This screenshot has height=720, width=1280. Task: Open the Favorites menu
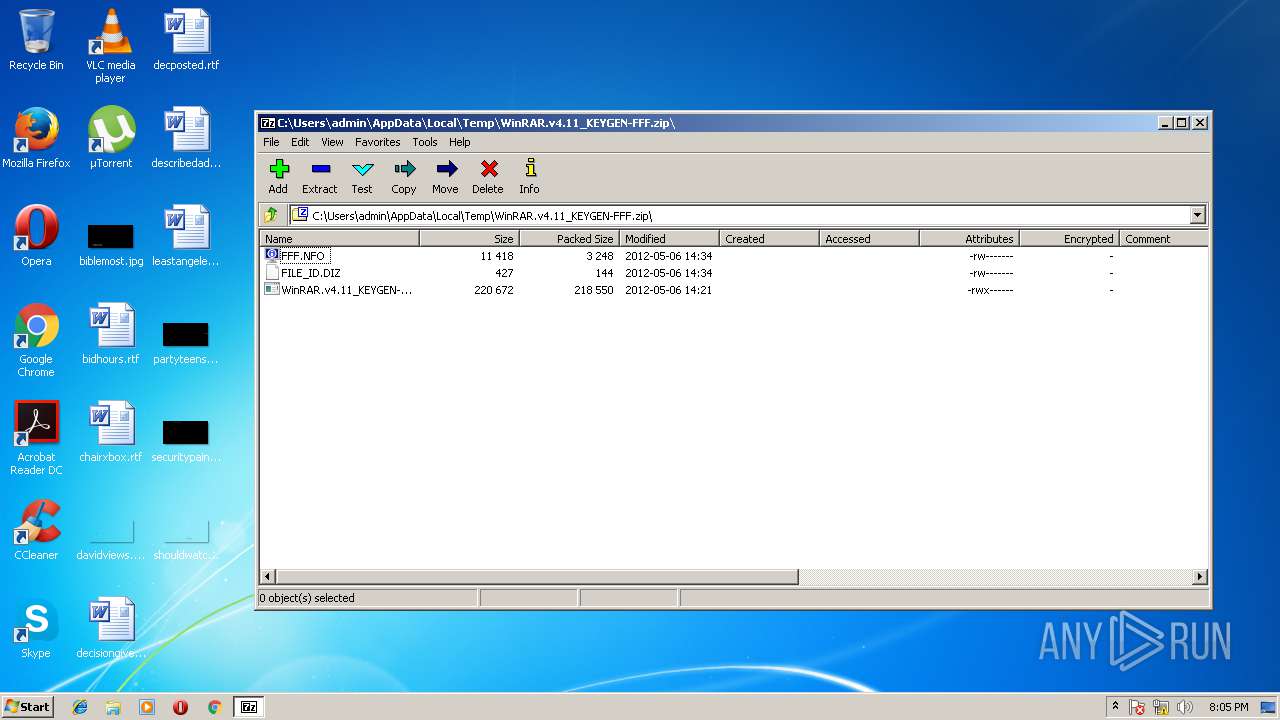[x=377, y=142]
